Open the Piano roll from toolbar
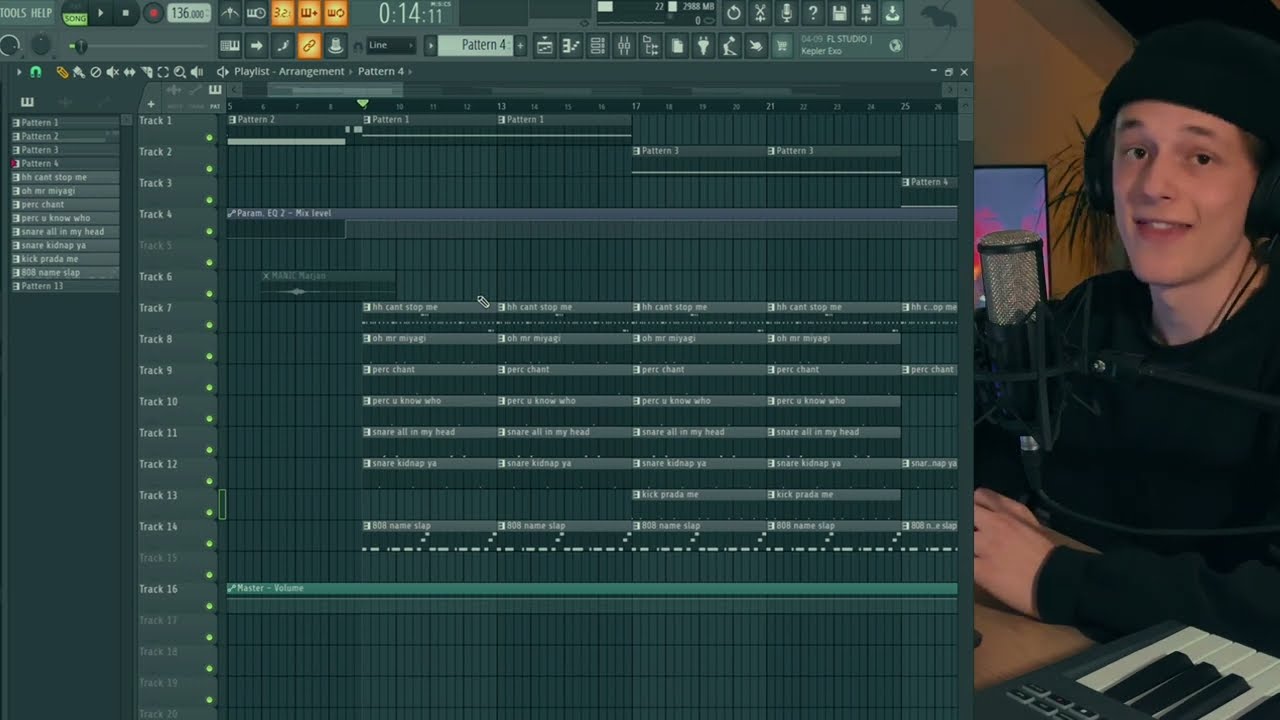The width and height of the screenshot is (1280, 720). pyautogui.click(x=571, y=45)
